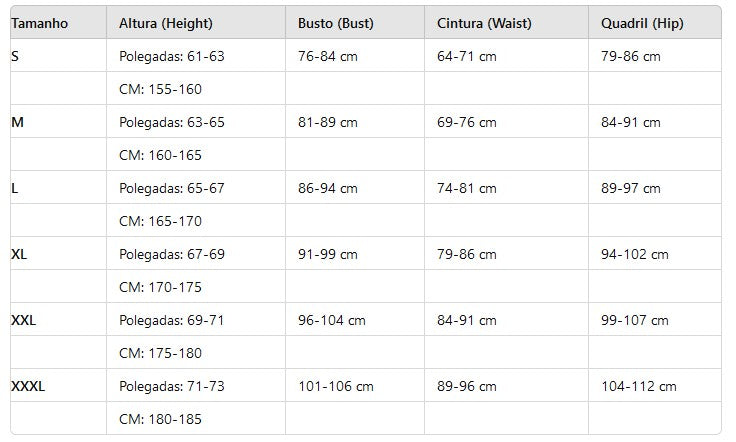Click the XXL size label
Screen dimensions: 736x442
tap(23, 320)
